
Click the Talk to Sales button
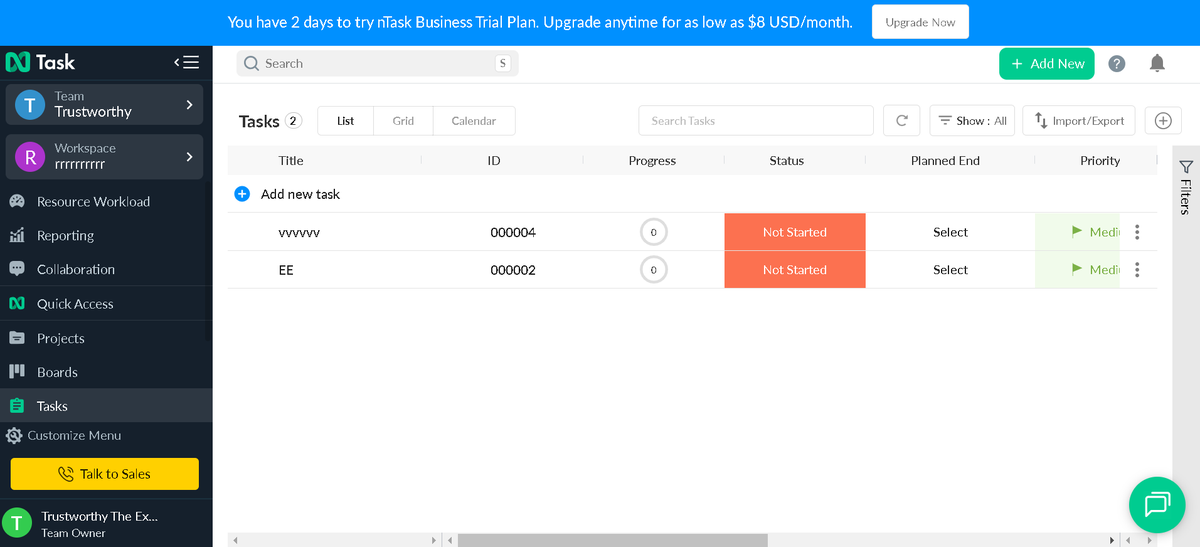tap(105, 474)
